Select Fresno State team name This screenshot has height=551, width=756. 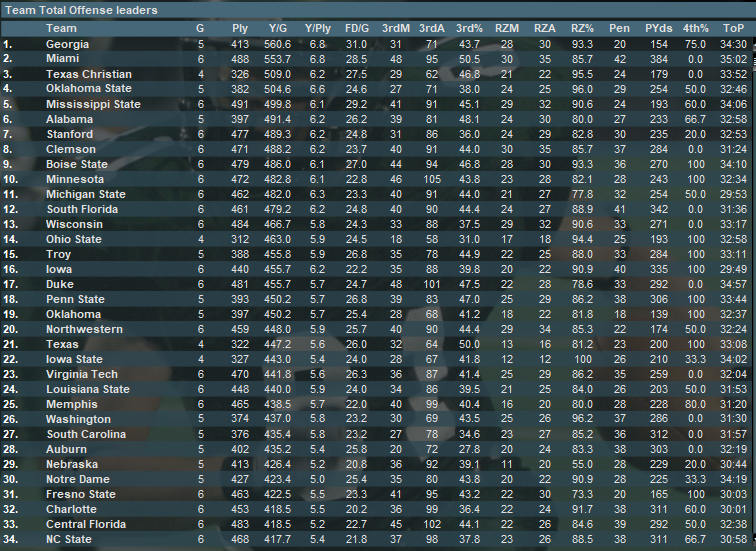tap(81, 494)
